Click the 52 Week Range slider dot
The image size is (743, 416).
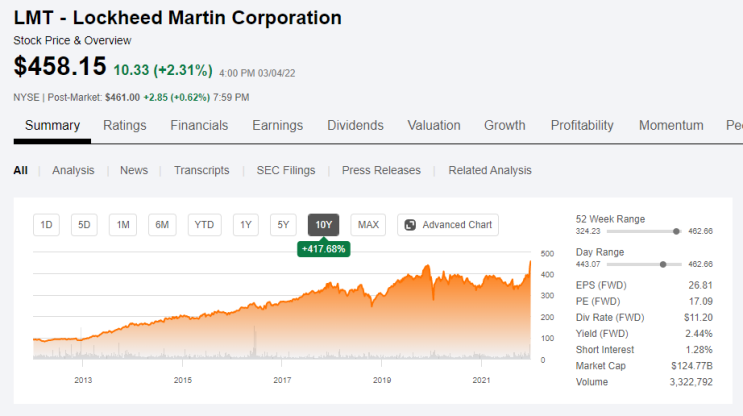(x=676, y=231)
